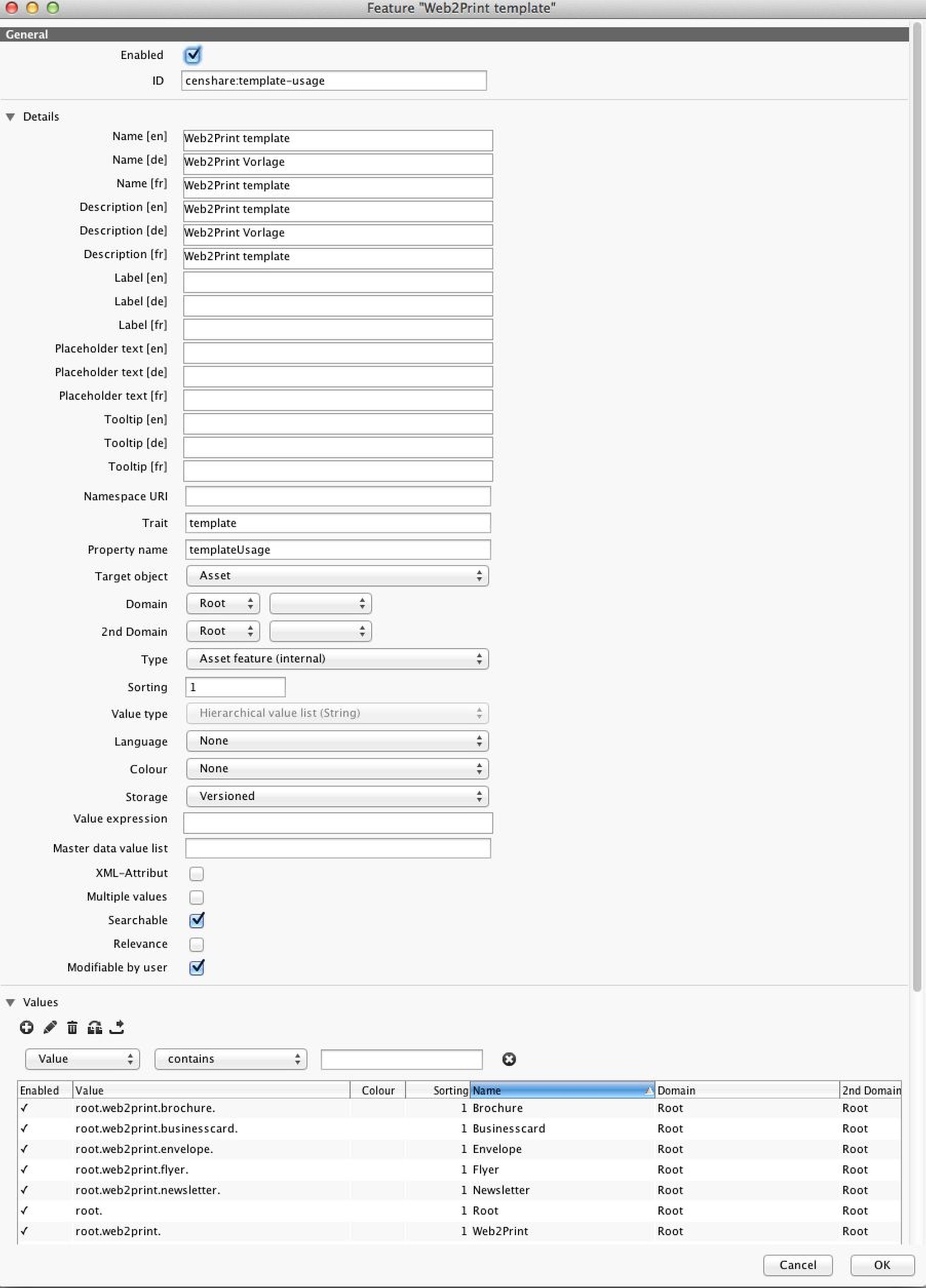Viewport: 926px width, 1288px height.
Task: Open the Target object dropdown
Action: coord(337,576)
